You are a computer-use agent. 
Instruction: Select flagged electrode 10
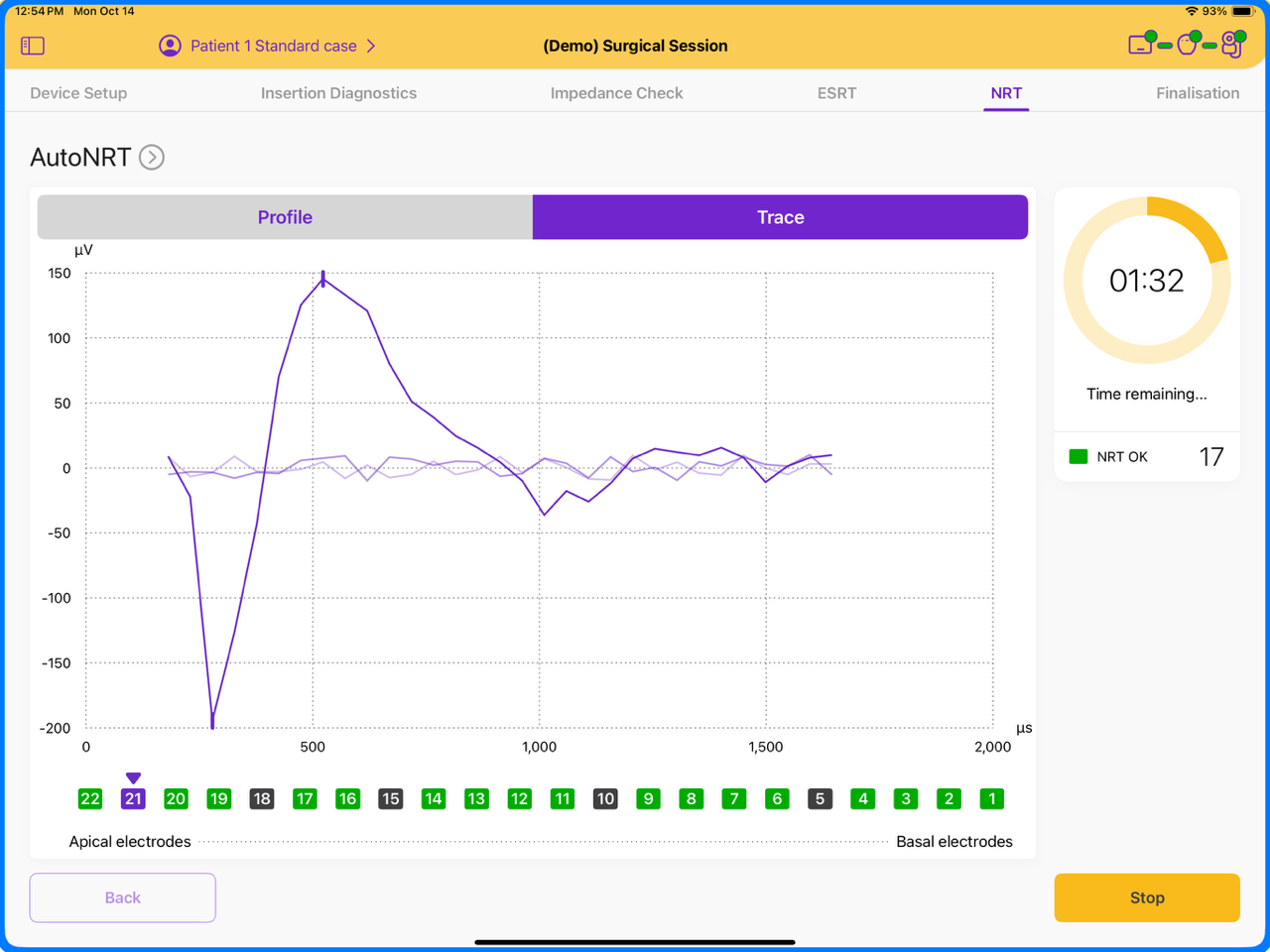tap(605, 799)
